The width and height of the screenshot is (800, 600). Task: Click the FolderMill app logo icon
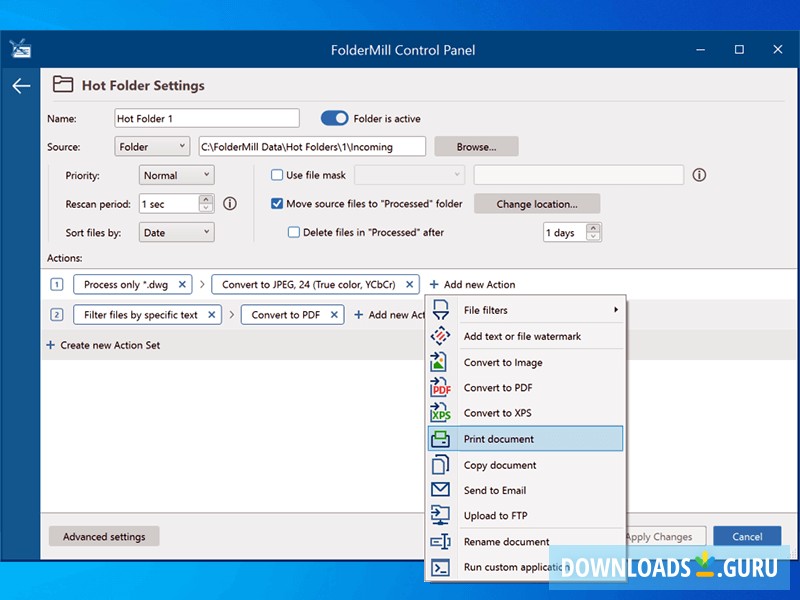(x=20, y=49)
